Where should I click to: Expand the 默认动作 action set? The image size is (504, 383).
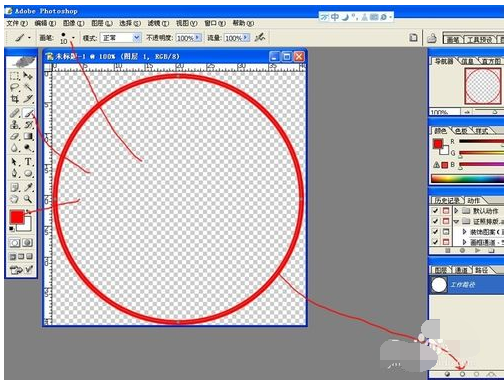(456, 211)
